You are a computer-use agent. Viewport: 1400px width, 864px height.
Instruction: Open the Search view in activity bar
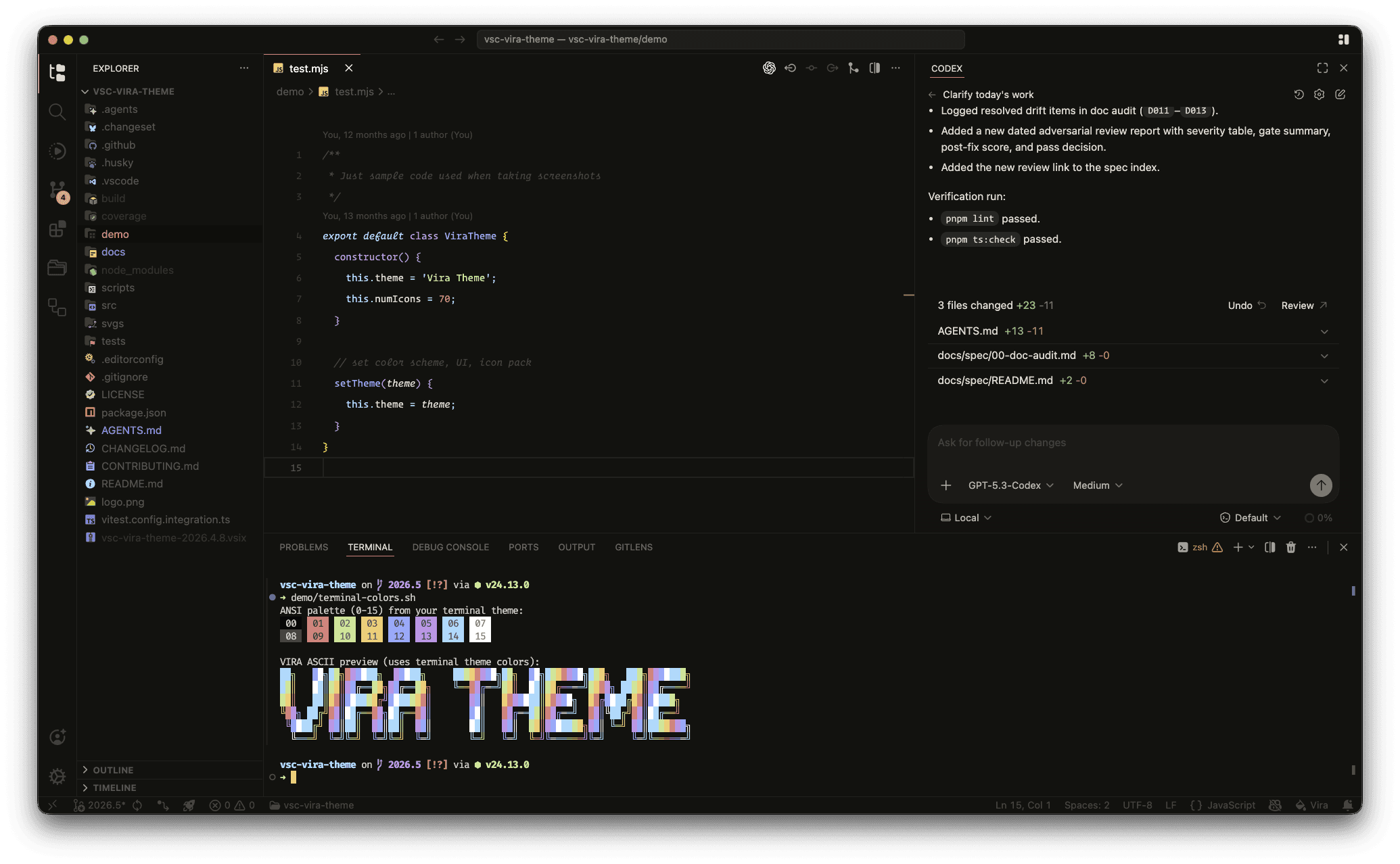coord(57,112)
